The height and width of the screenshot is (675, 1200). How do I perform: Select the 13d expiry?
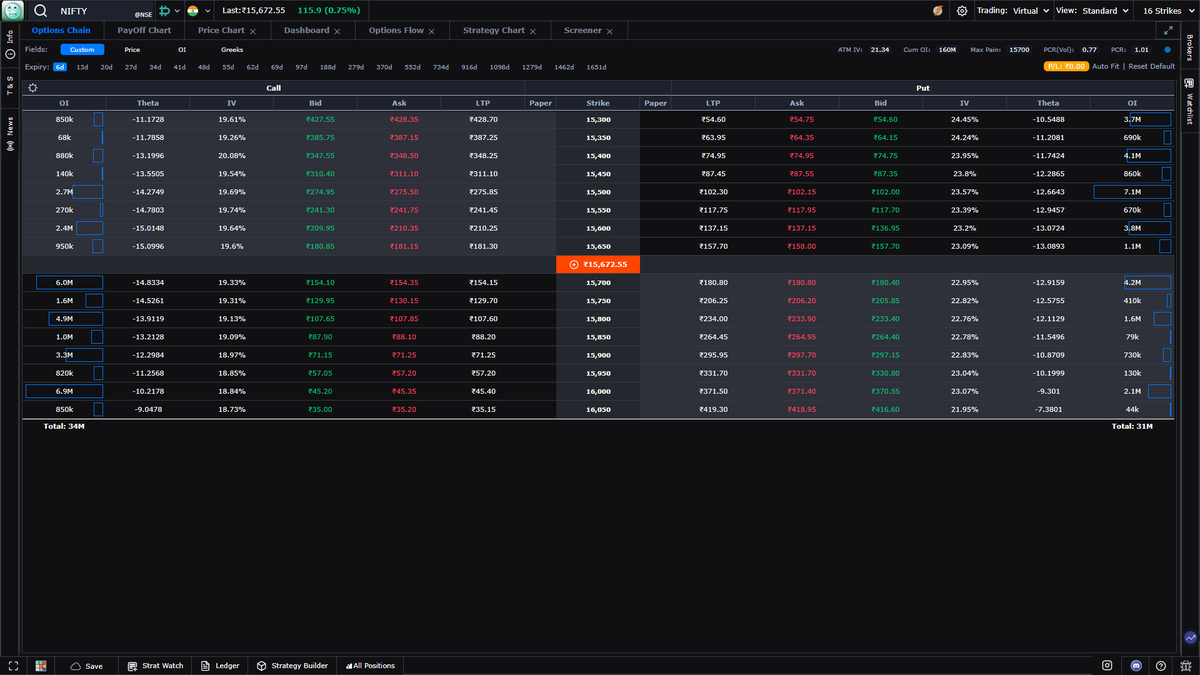pyautogui.click(x=82, y=67)
